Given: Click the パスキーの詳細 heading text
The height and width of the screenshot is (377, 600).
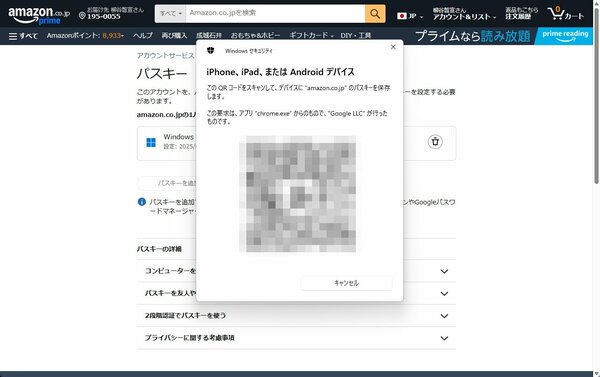Looking at the screenshot, I should click(159, 249).
